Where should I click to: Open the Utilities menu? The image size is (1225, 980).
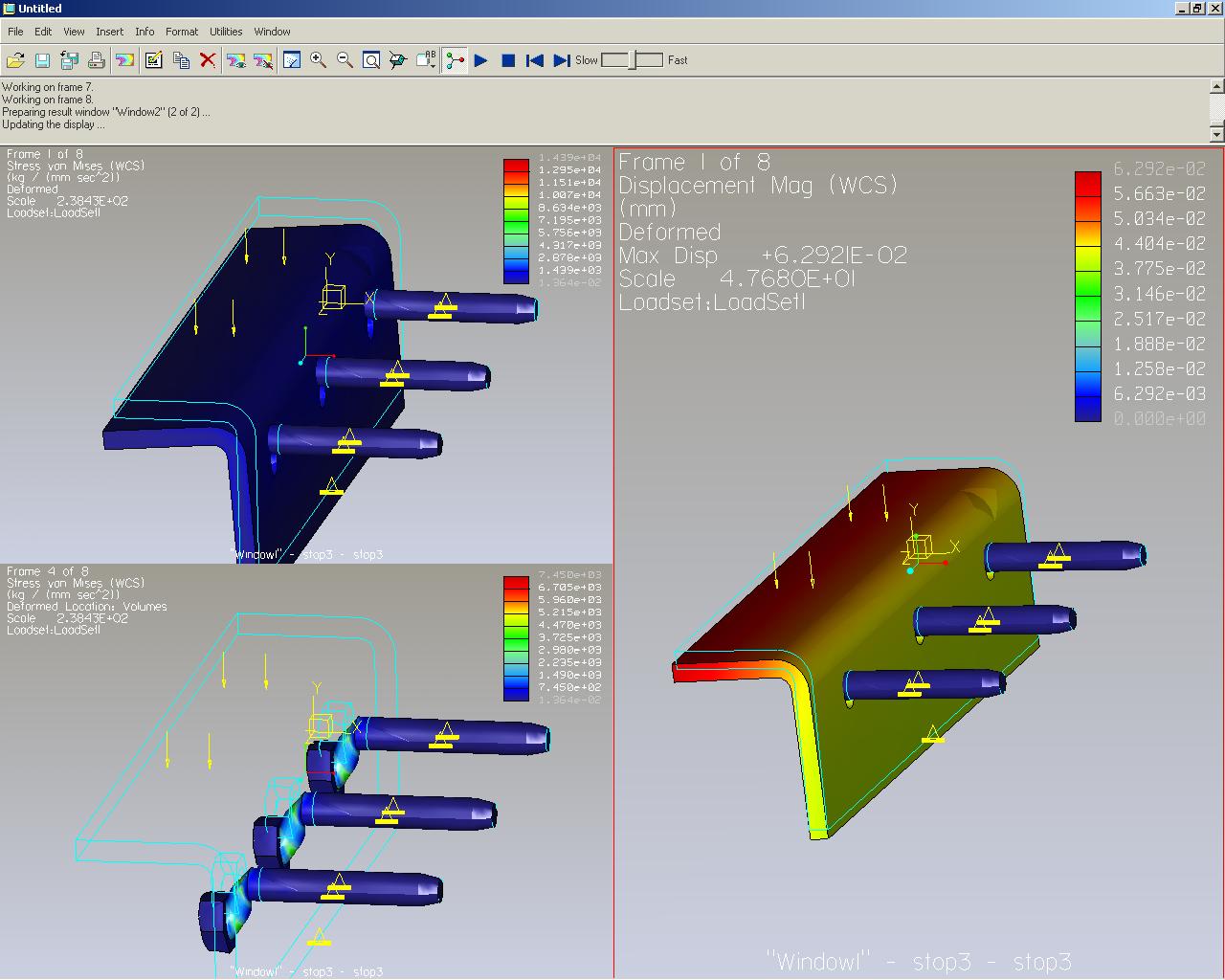(226, 32)
